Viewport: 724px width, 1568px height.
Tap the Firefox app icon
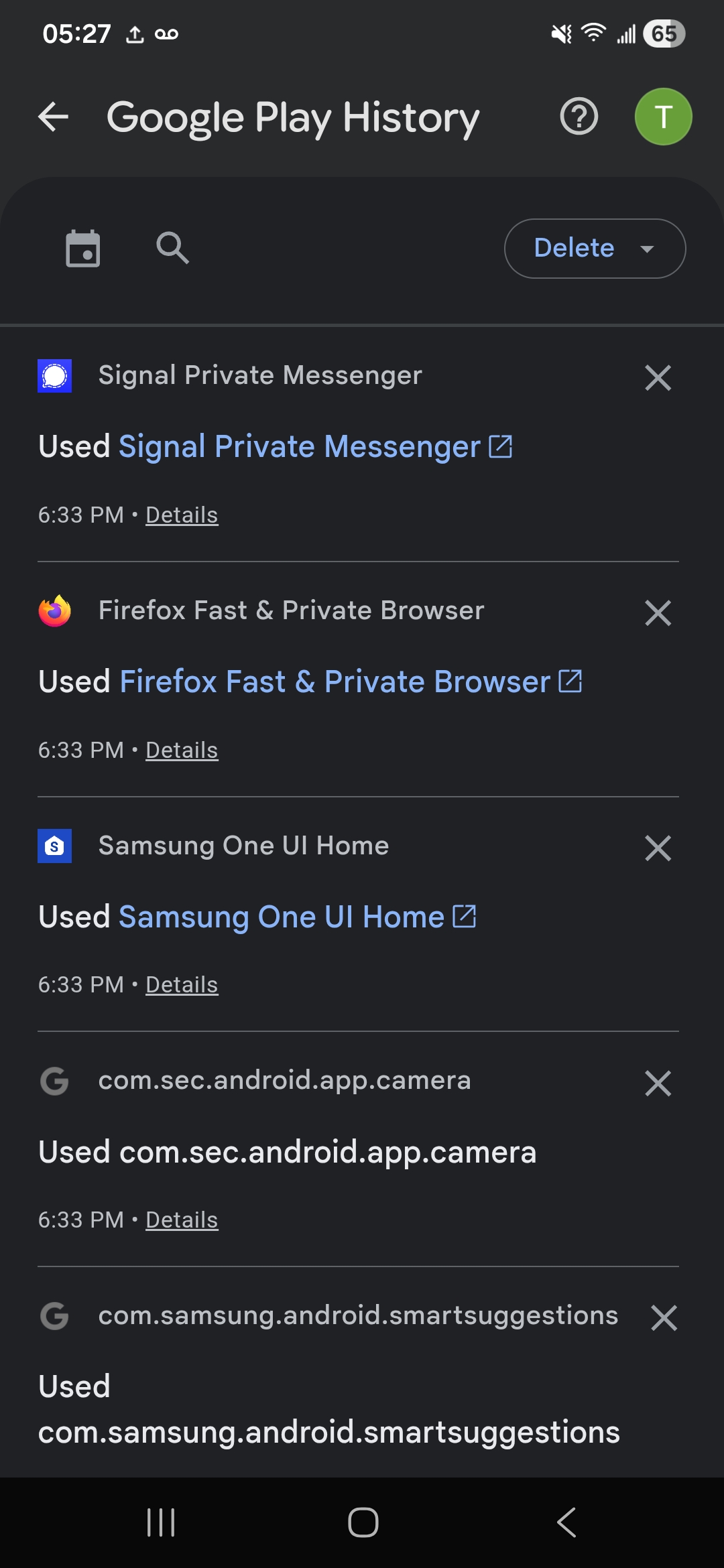(x=55, y=611)
